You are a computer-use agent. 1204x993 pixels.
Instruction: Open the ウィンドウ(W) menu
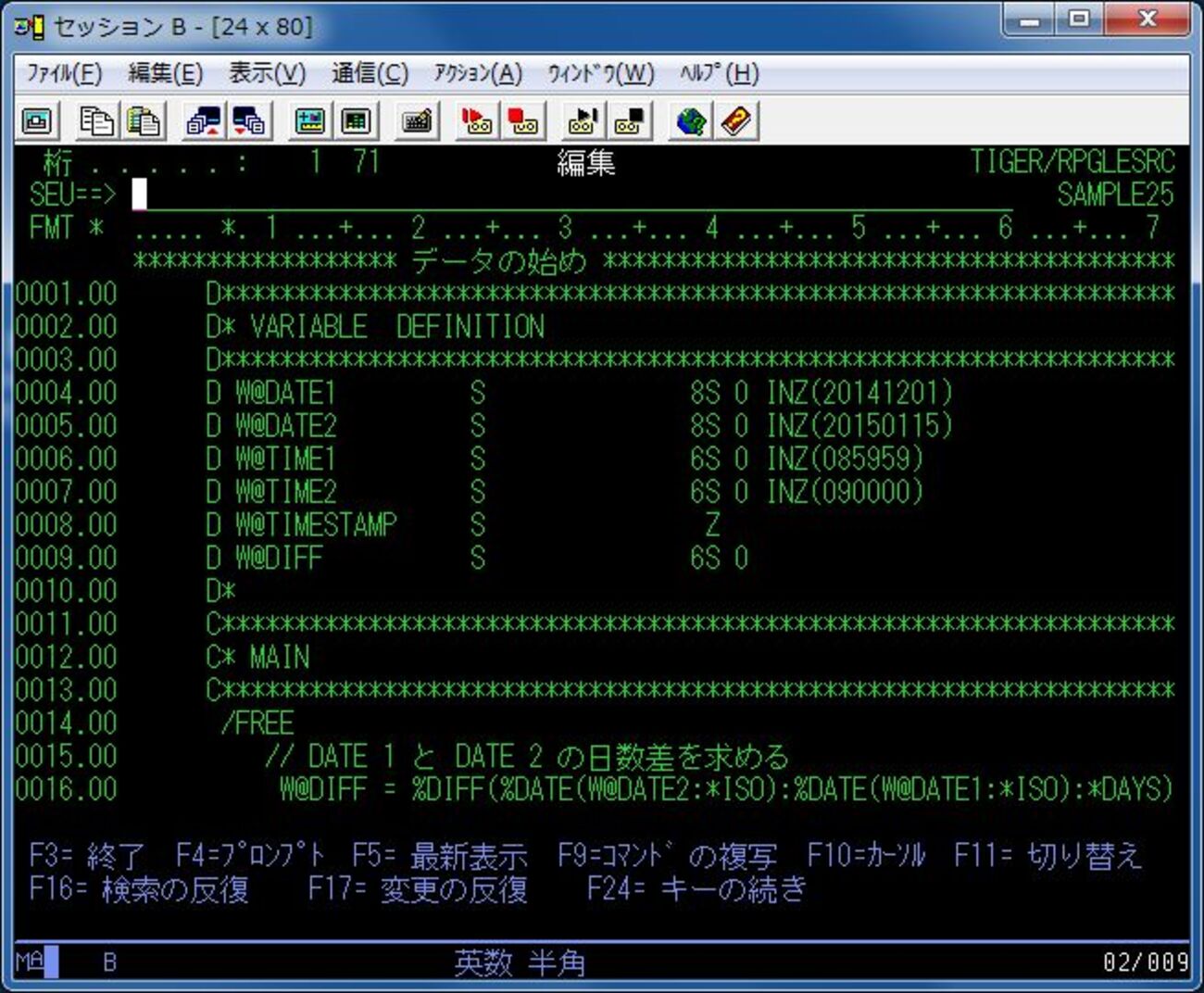pos(601,73)
